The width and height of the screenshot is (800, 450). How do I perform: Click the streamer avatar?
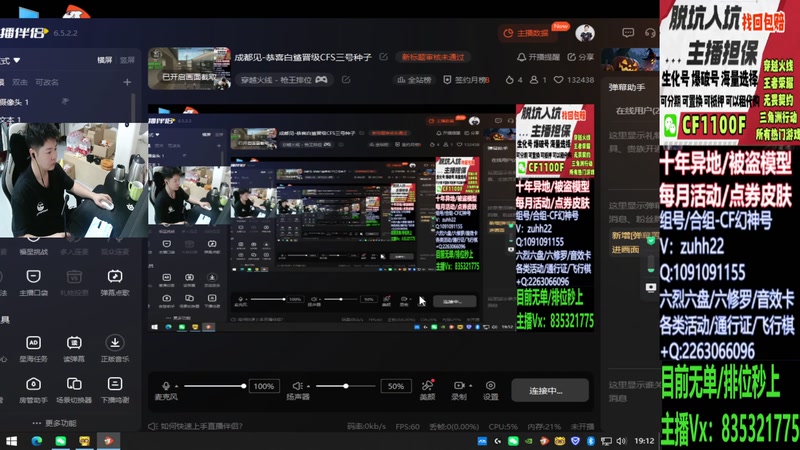tap(585, 33)
